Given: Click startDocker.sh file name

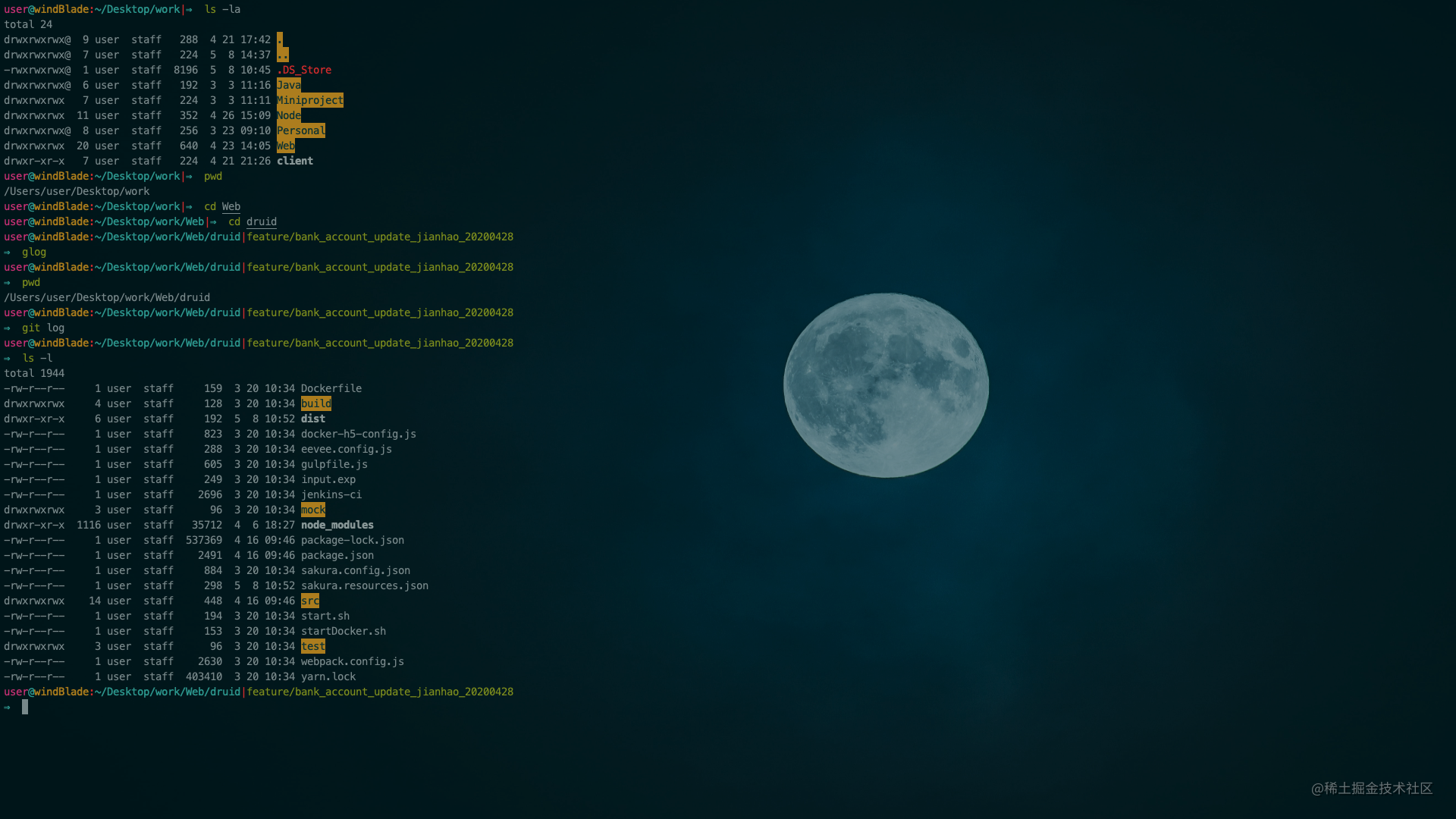Looking at the screenshot, I should 344,631.
